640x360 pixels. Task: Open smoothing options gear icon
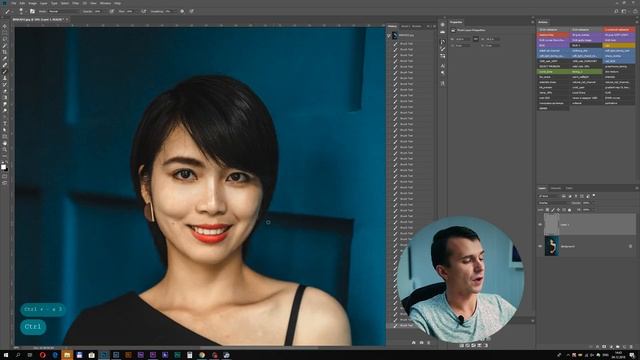182,11
